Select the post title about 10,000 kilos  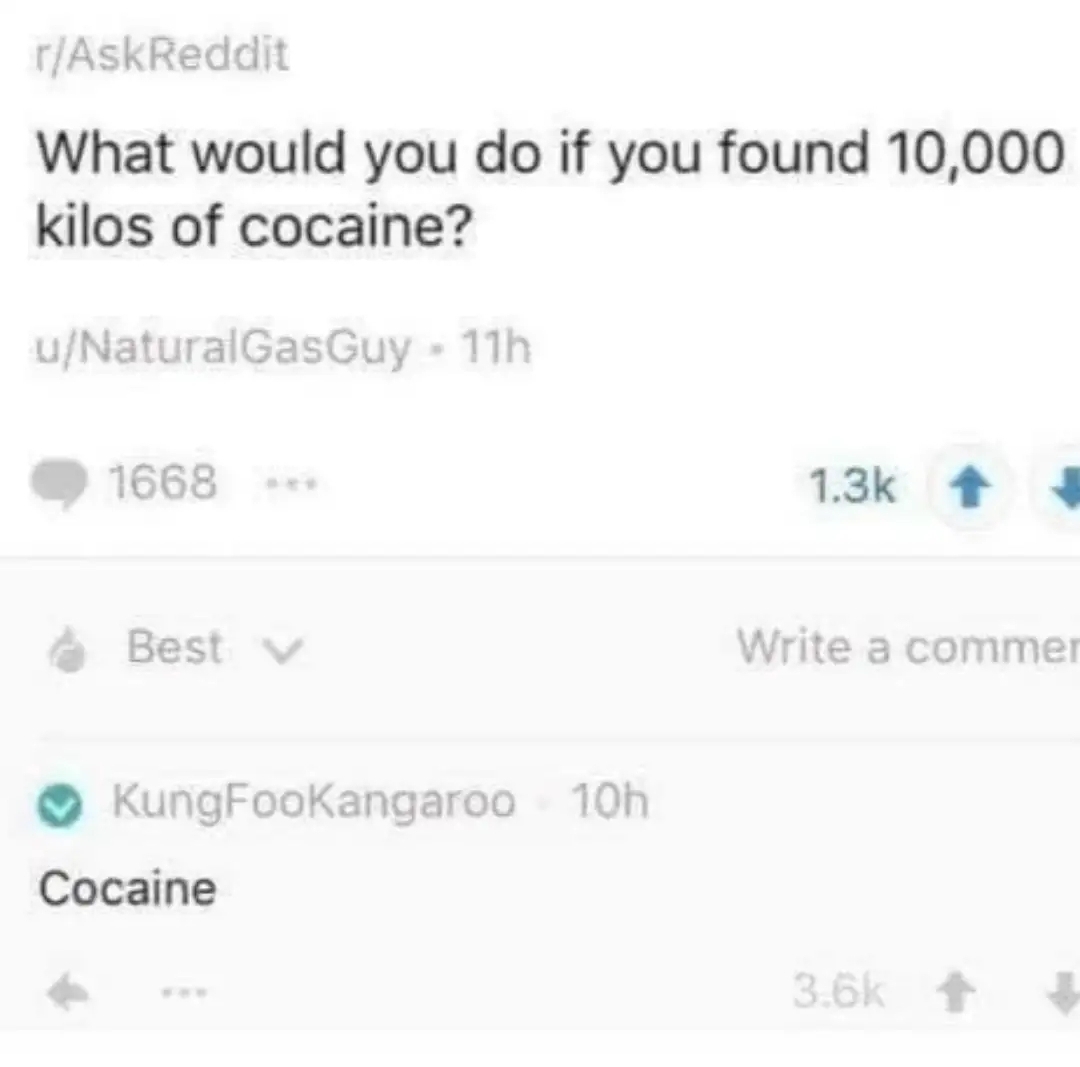tap(550, 187)
